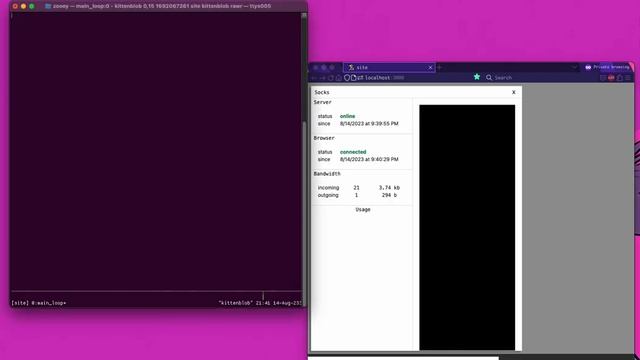The height and width of the screenshot is (360, 640).
Task: Click '[site] 0:main_loop' in tmux status bar
Action: coord(38,303)
